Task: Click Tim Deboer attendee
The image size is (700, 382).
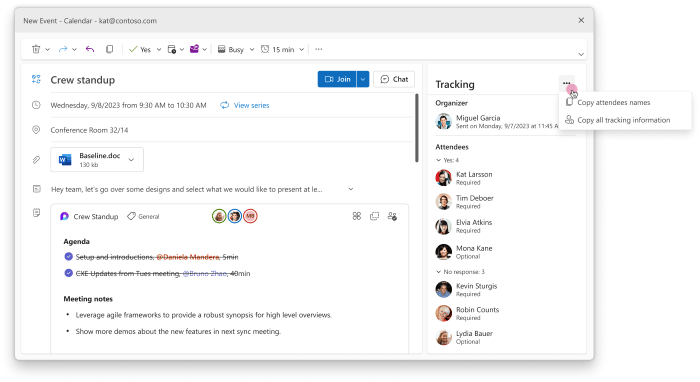Action: click(x=464, y=202)
